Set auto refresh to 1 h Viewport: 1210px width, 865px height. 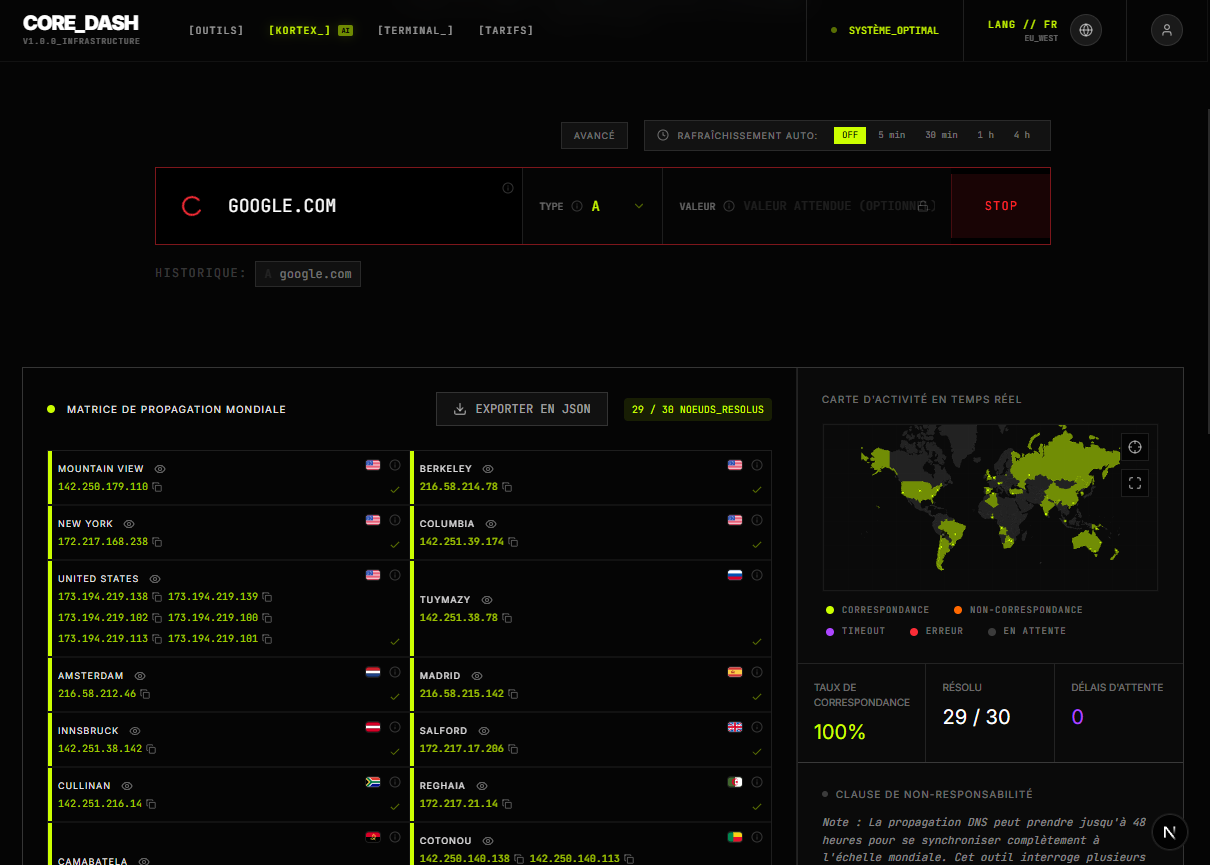tap(986, 135)
